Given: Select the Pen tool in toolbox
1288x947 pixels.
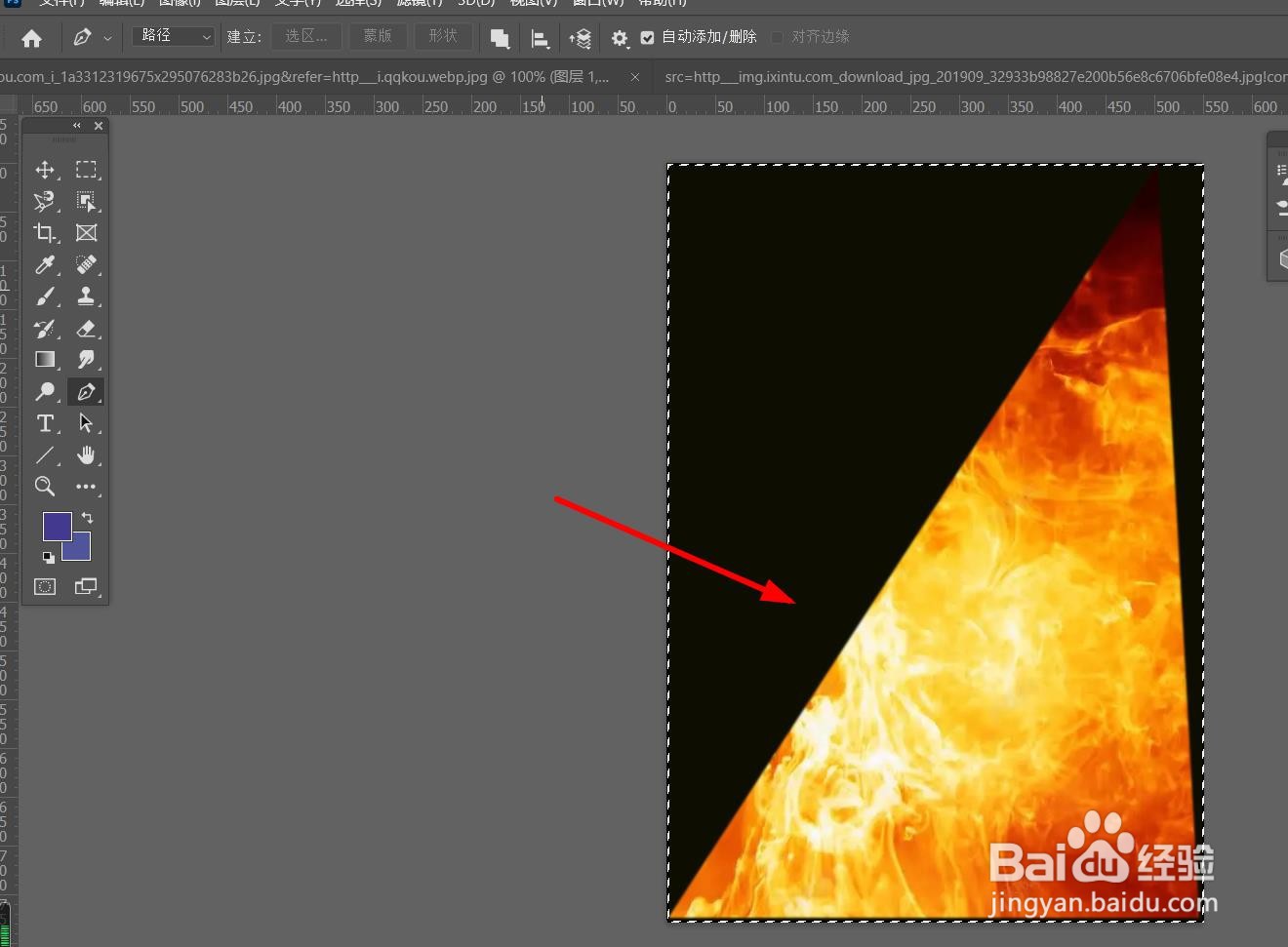Looking at the screenshot, I should click(86, 392).
